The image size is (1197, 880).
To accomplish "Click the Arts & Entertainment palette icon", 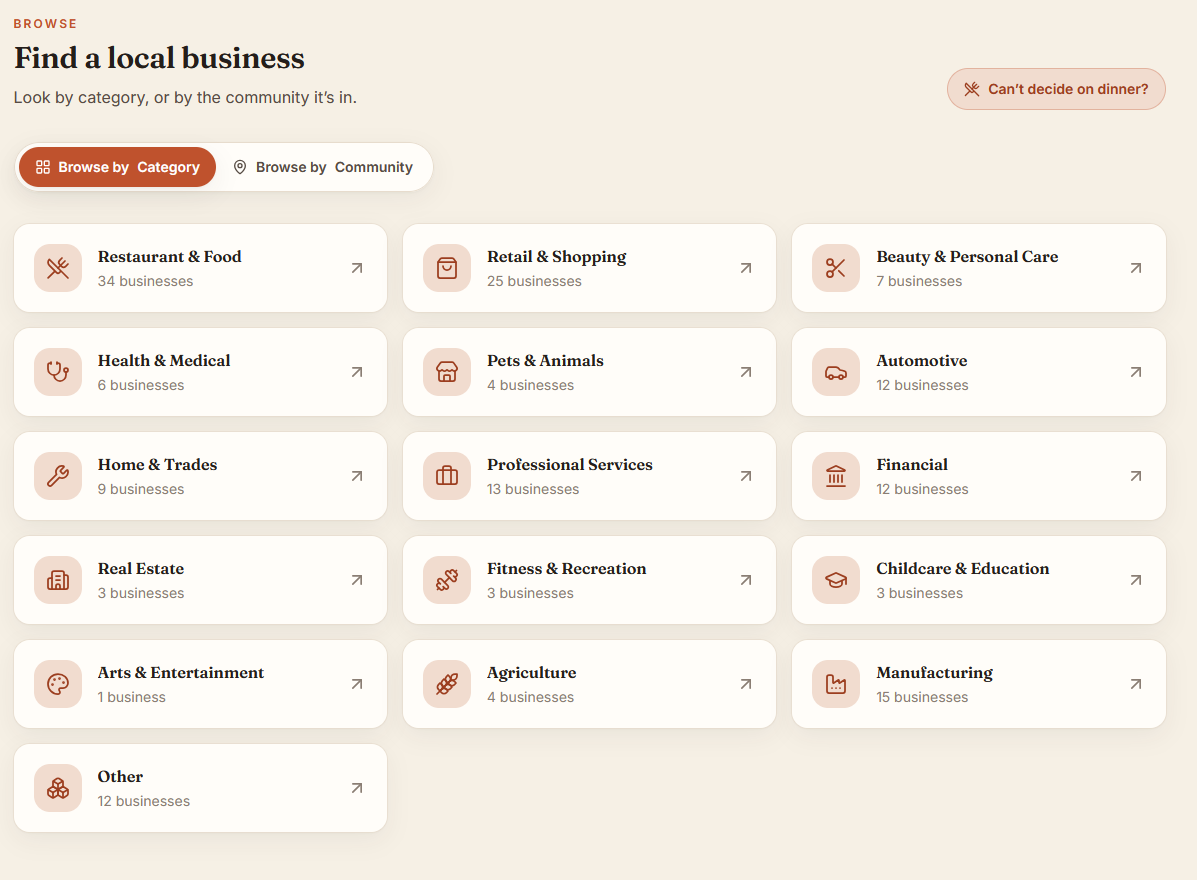I will tap(58, 684).
